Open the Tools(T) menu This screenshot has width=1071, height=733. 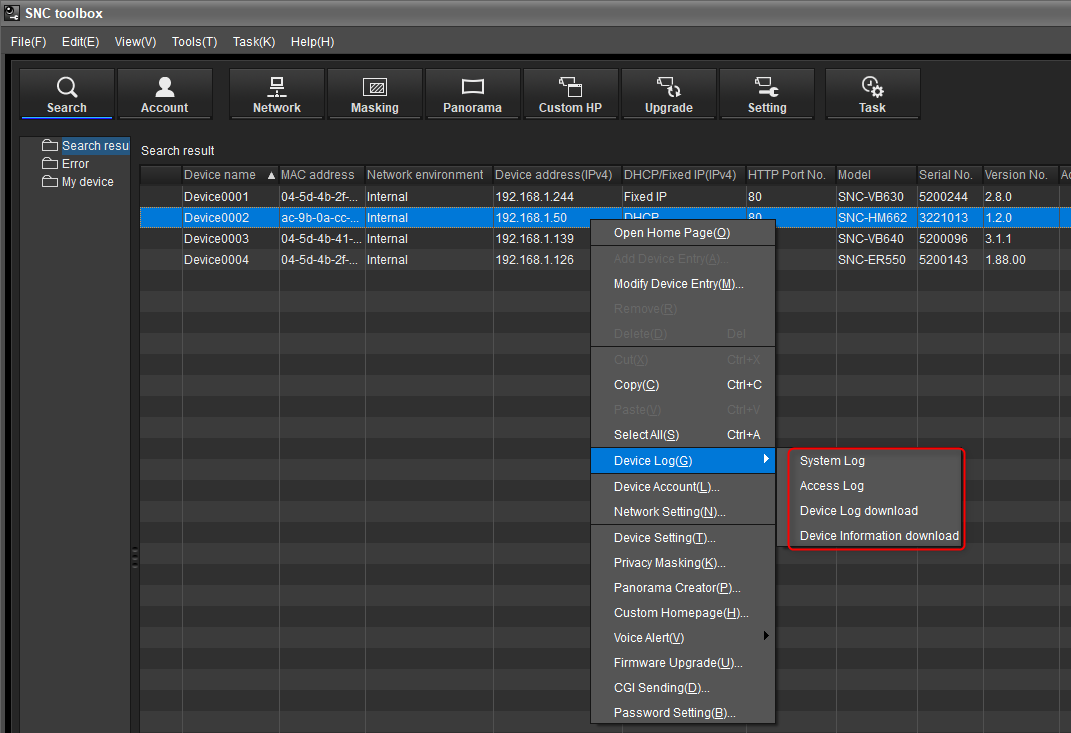[x=194, y=42]
